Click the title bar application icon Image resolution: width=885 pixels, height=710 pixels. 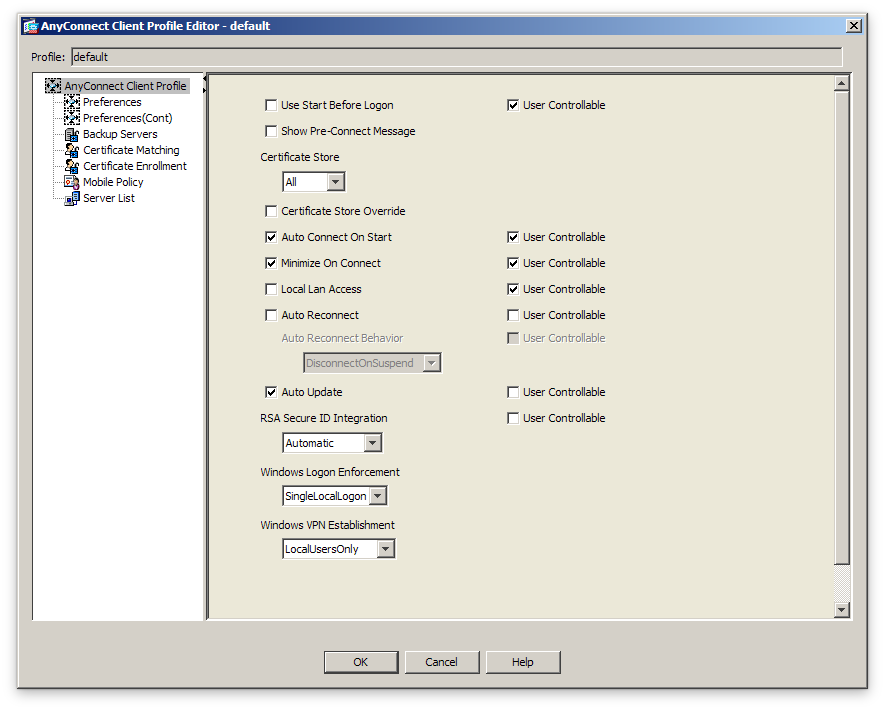coord(30,26)
